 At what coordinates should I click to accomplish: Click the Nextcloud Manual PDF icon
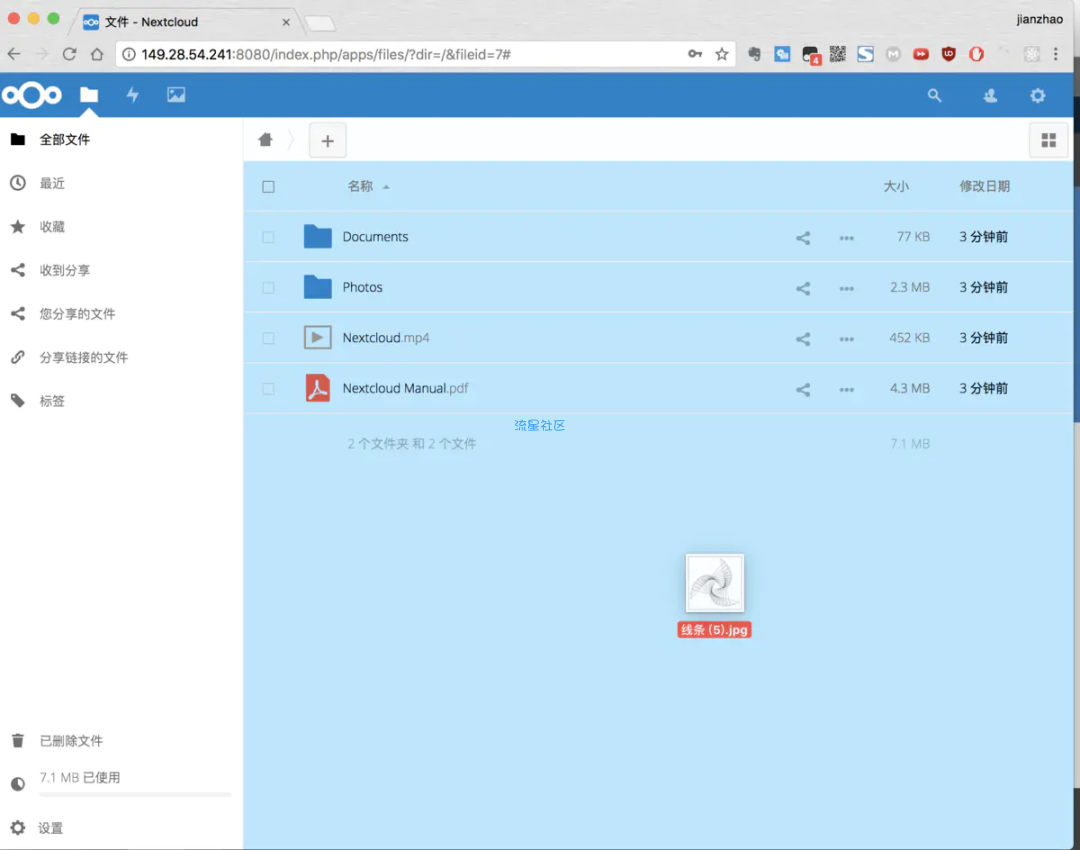[x=318, y=388]
